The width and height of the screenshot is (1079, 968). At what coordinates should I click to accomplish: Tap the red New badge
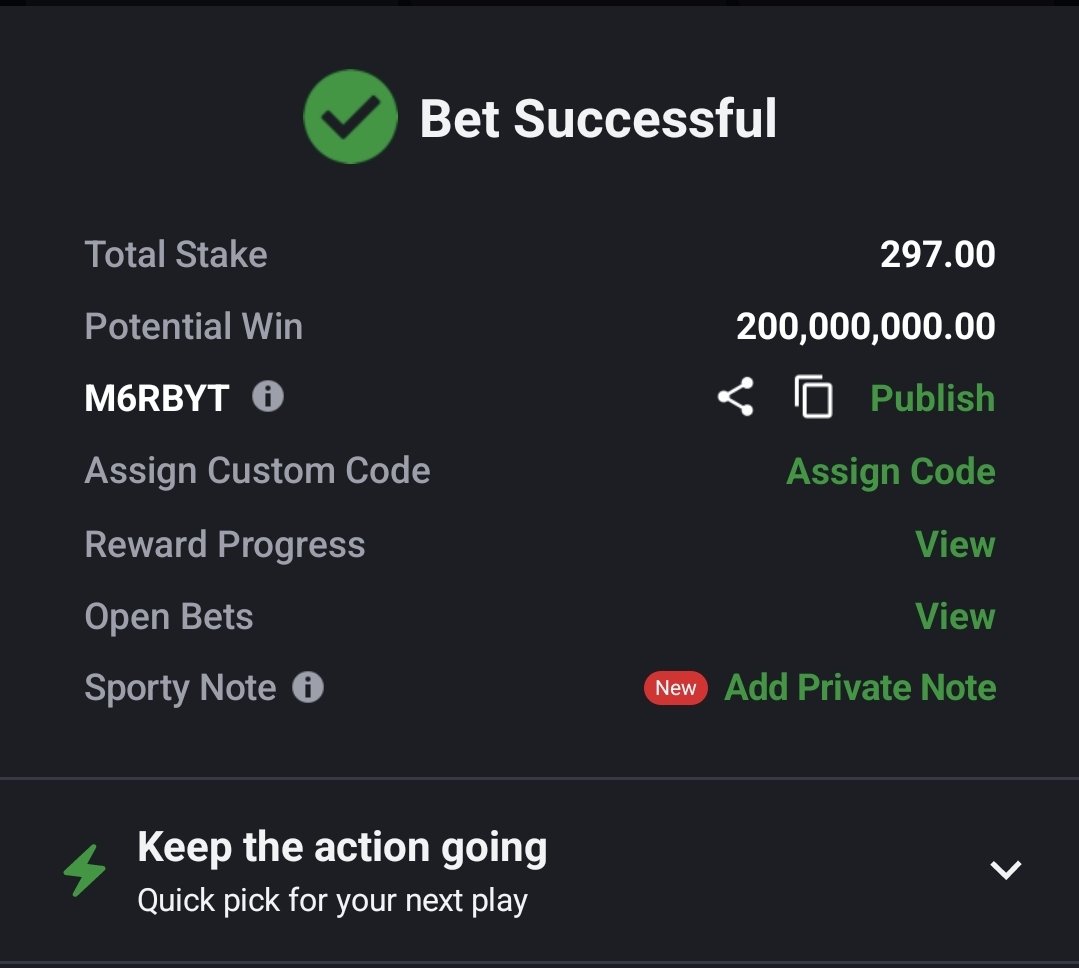click(675, 687)
